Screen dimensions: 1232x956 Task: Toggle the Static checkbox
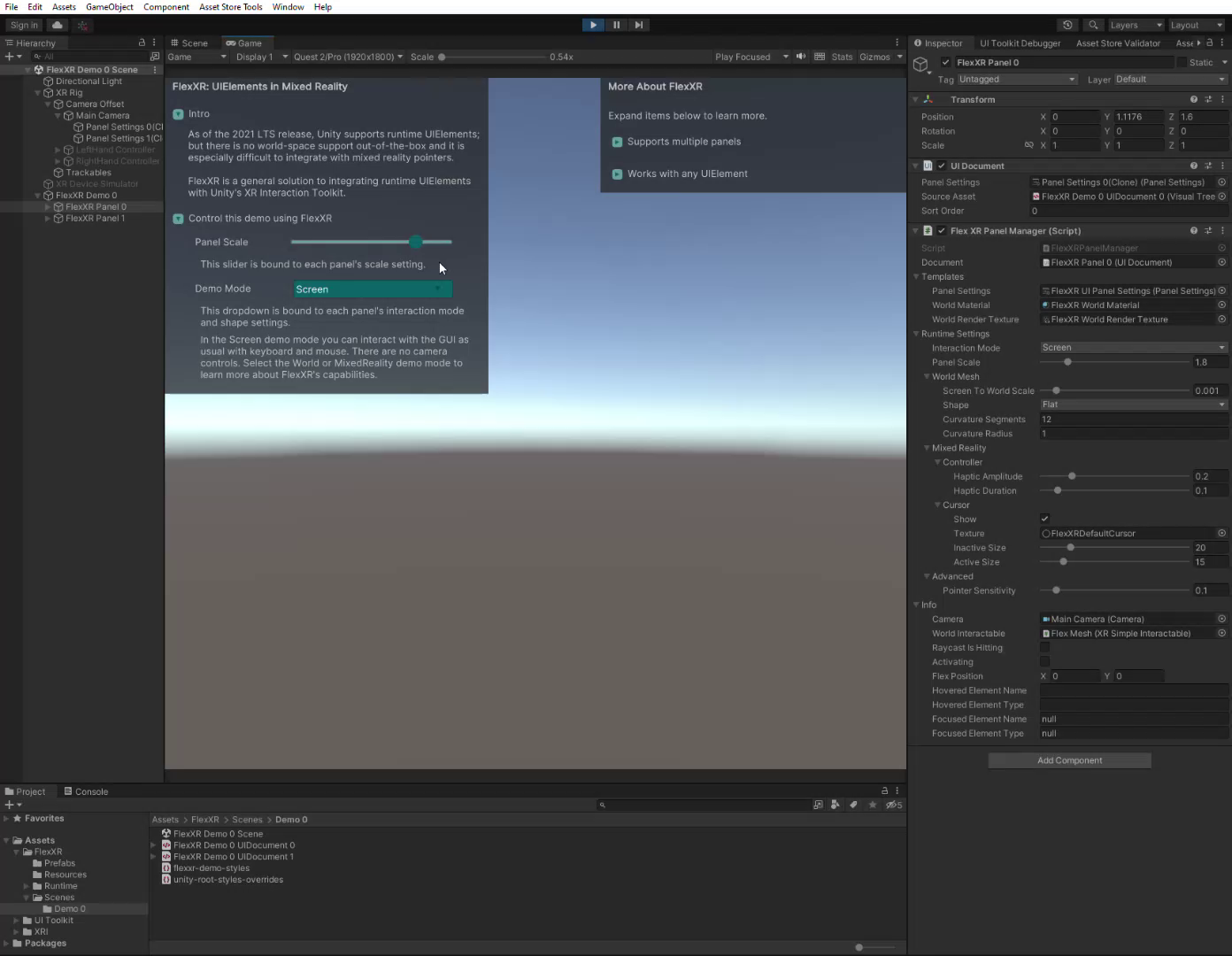pyautogui.click(x=1182, y=62)
